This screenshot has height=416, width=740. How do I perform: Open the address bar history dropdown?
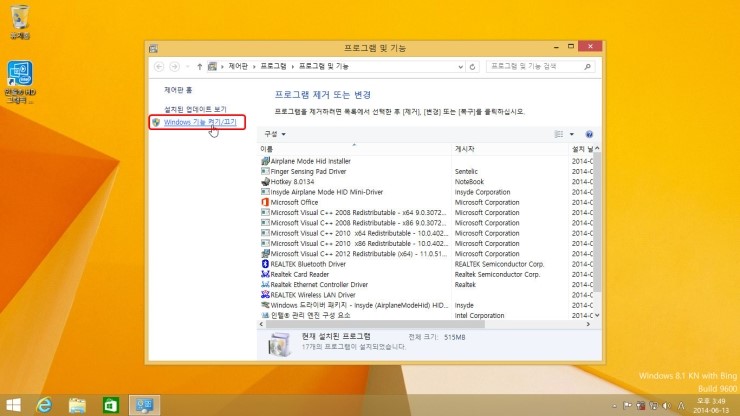click(x=461, y=67)
